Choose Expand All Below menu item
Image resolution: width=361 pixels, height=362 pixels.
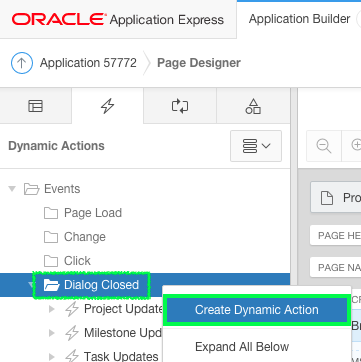tap(242, 347)
